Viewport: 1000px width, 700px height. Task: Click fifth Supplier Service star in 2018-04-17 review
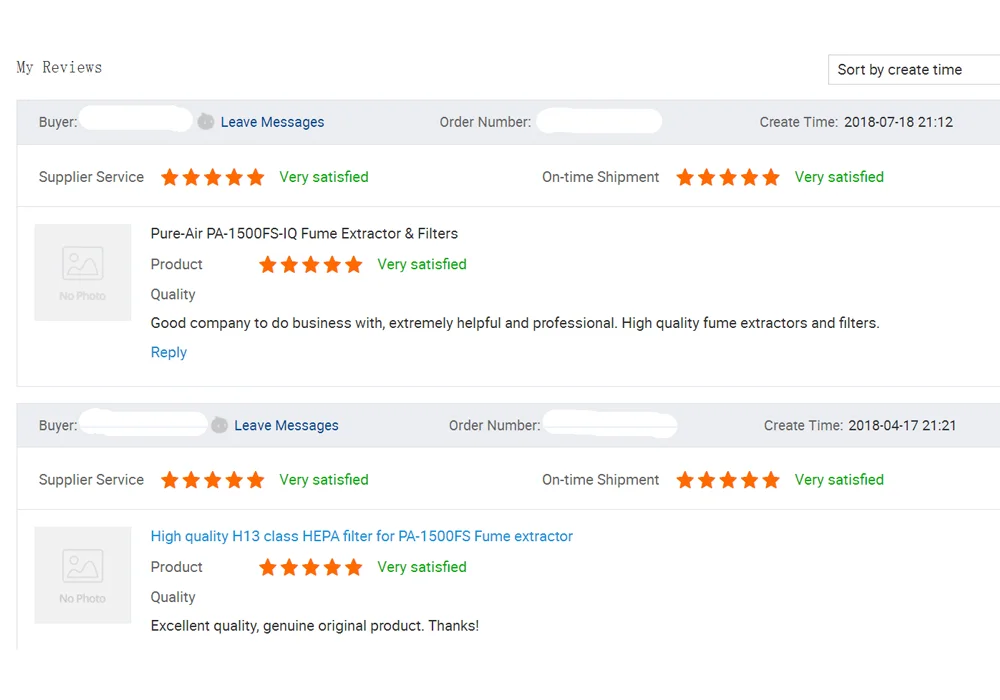(x=256, y=480)
